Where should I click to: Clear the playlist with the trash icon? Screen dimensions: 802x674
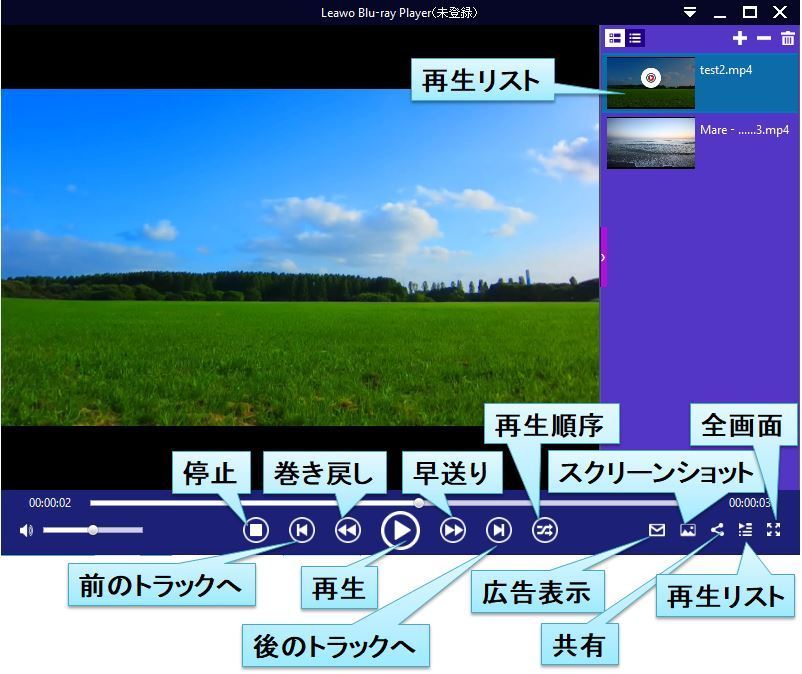tap(787, 37)
